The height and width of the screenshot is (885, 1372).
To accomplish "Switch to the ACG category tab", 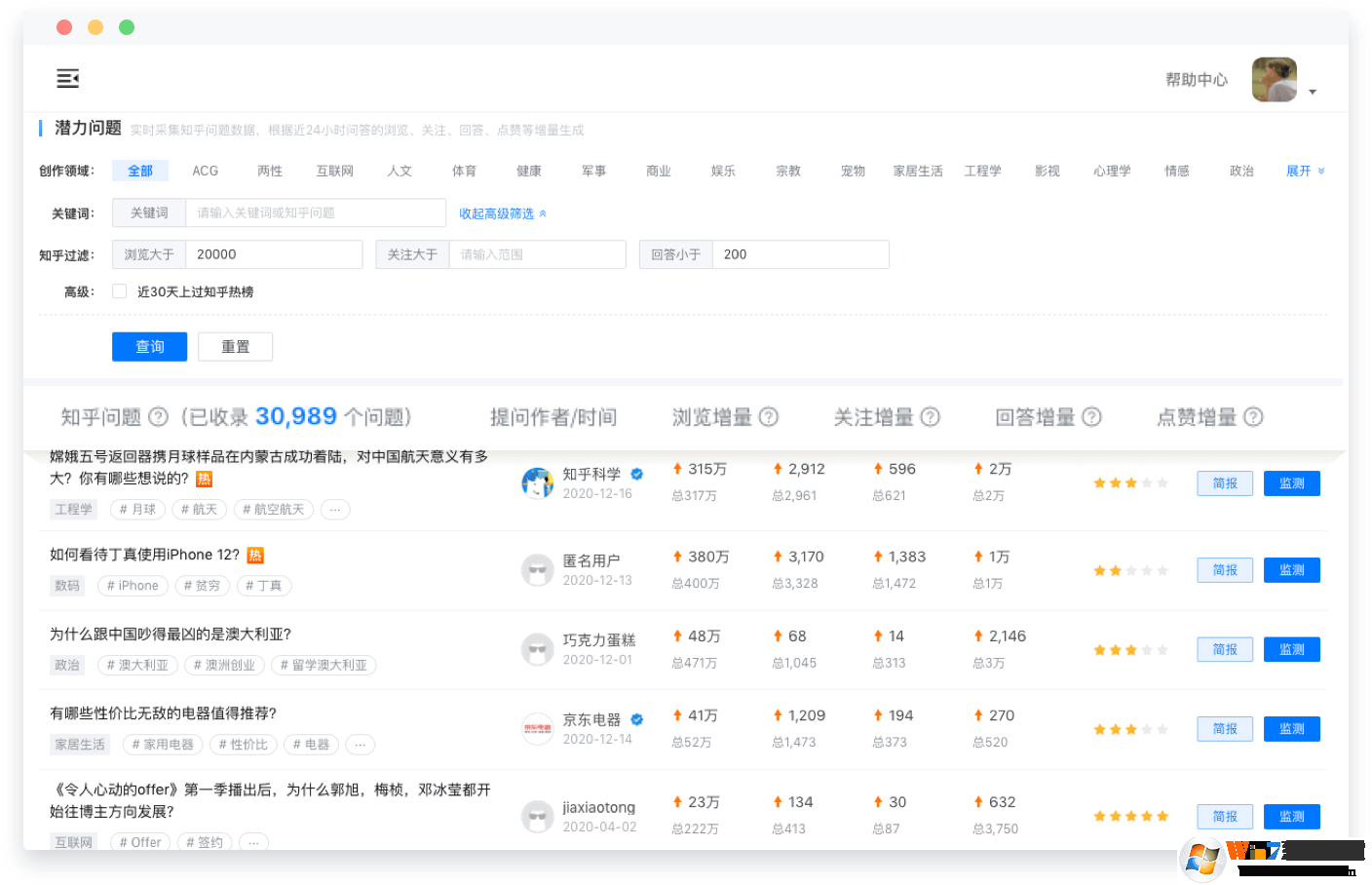I will coord(205,170).
